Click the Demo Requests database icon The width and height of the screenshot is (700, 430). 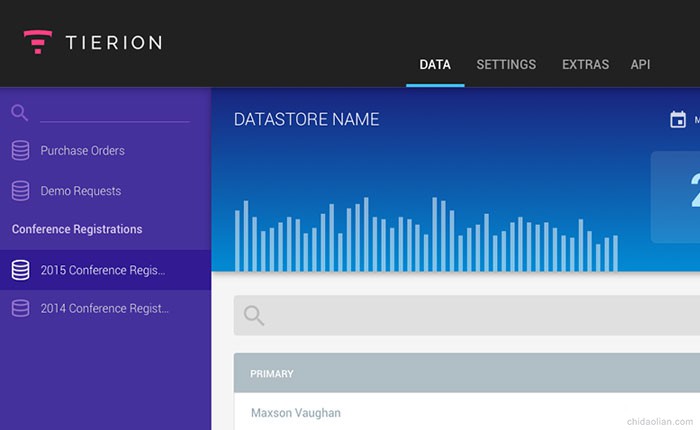click(21, 191)
